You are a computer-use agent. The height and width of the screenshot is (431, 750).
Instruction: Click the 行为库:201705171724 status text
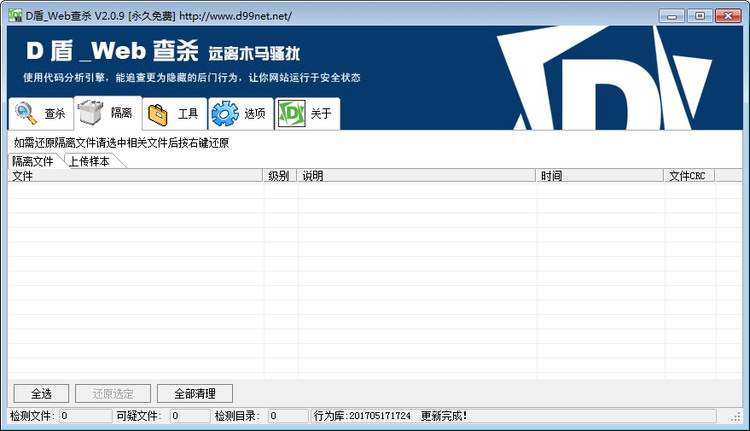coord(362,416)
